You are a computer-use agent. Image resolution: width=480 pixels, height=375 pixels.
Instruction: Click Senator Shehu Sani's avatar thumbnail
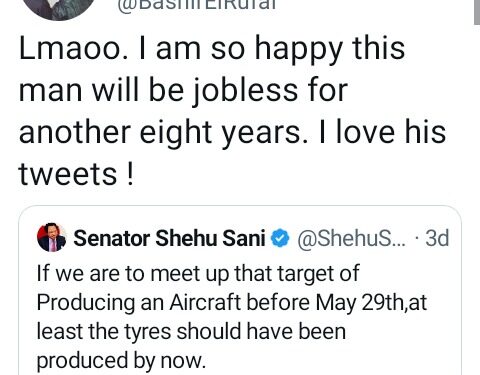coord(52,237)
